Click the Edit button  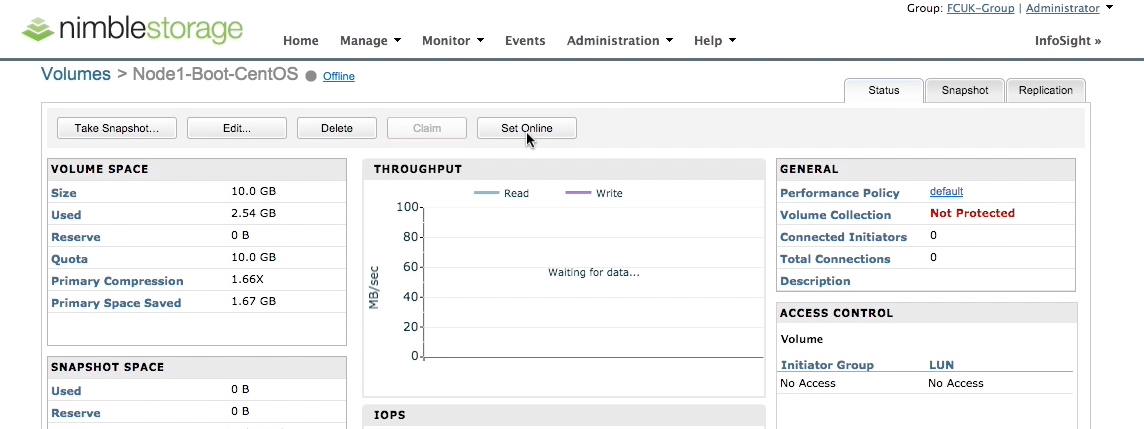click(237, 128)
